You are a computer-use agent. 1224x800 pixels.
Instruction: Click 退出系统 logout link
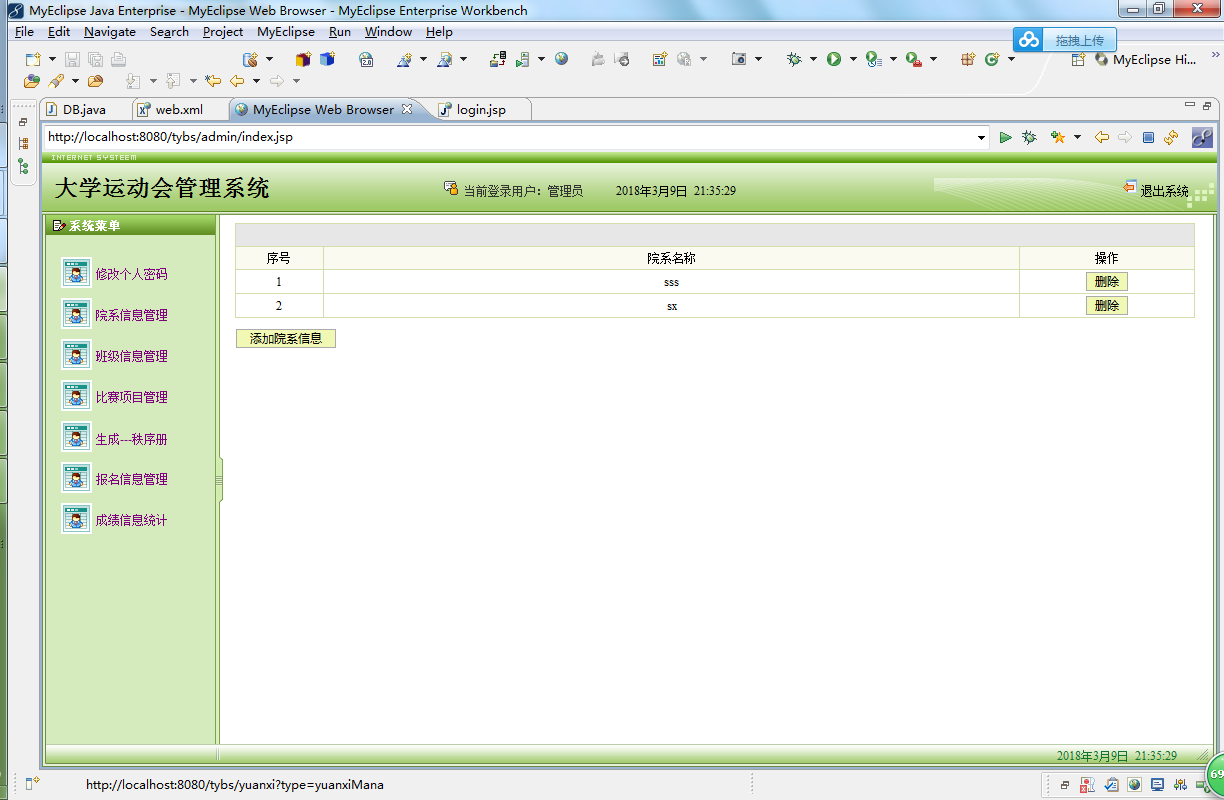point(1164,191)
